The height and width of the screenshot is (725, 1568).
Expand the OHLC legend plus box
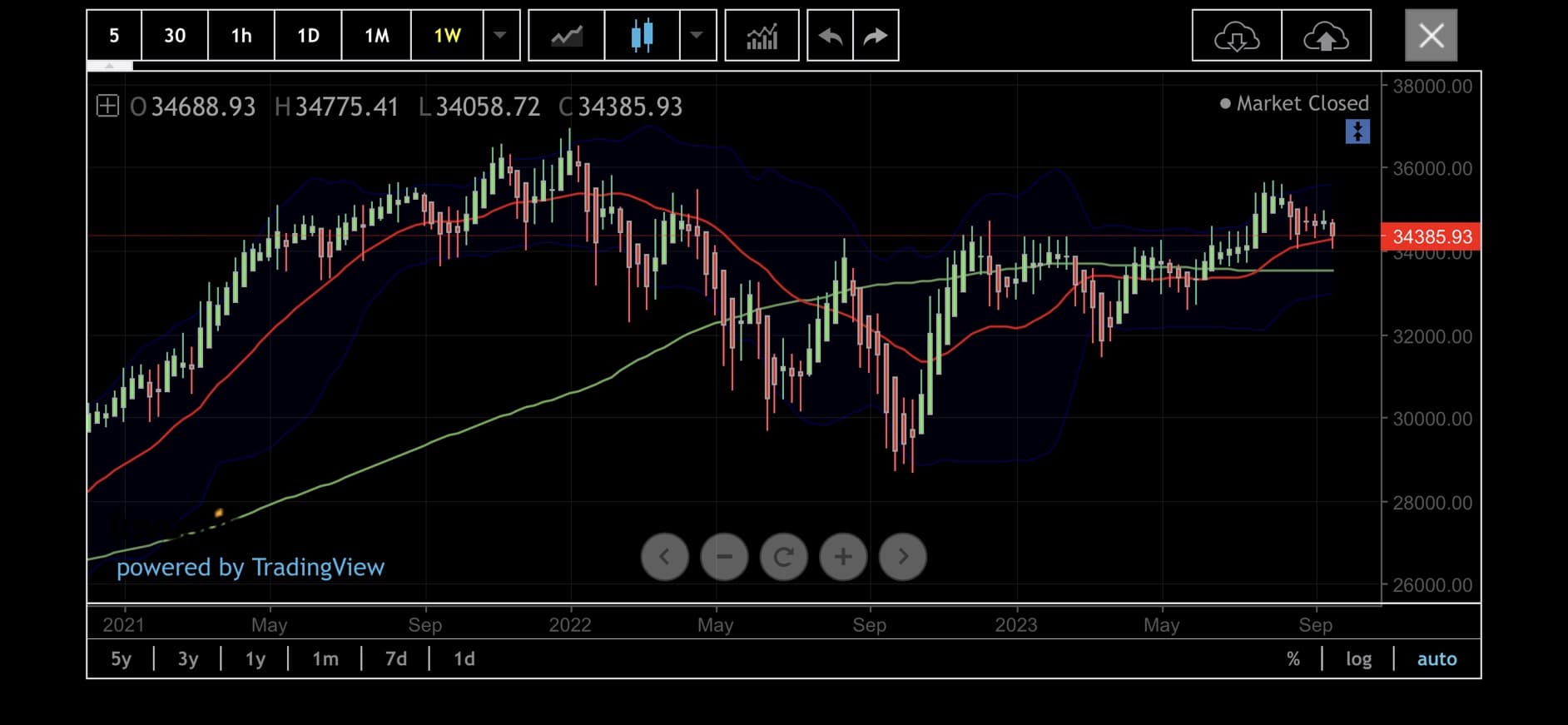[107, 106]
